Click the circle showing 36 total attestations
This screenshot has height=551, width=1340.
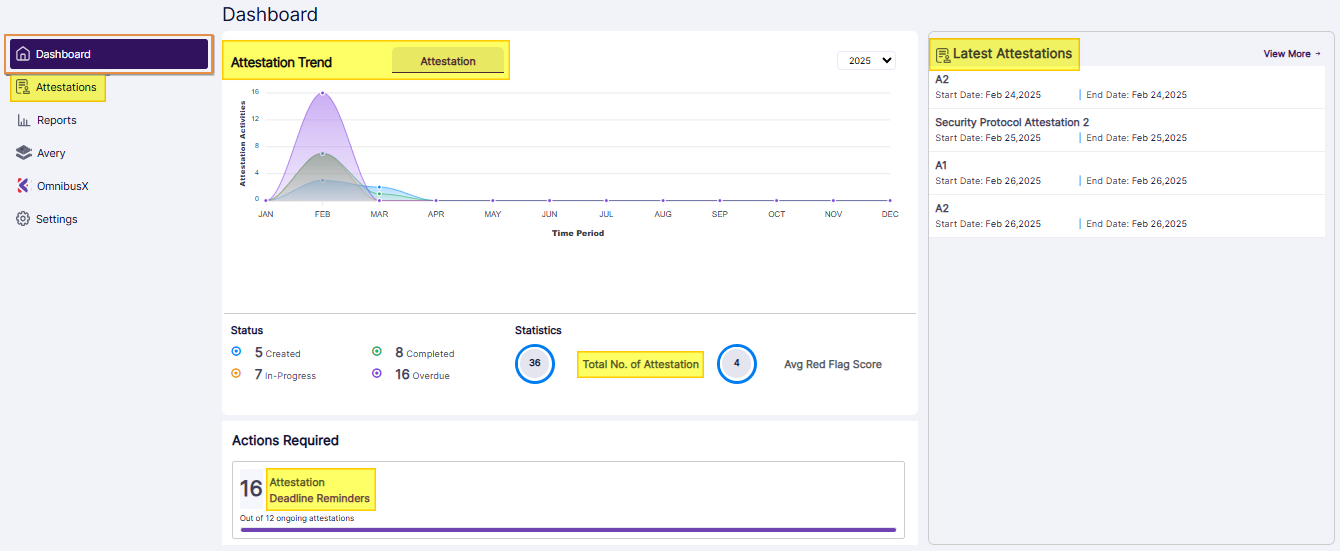pos(535,364)
